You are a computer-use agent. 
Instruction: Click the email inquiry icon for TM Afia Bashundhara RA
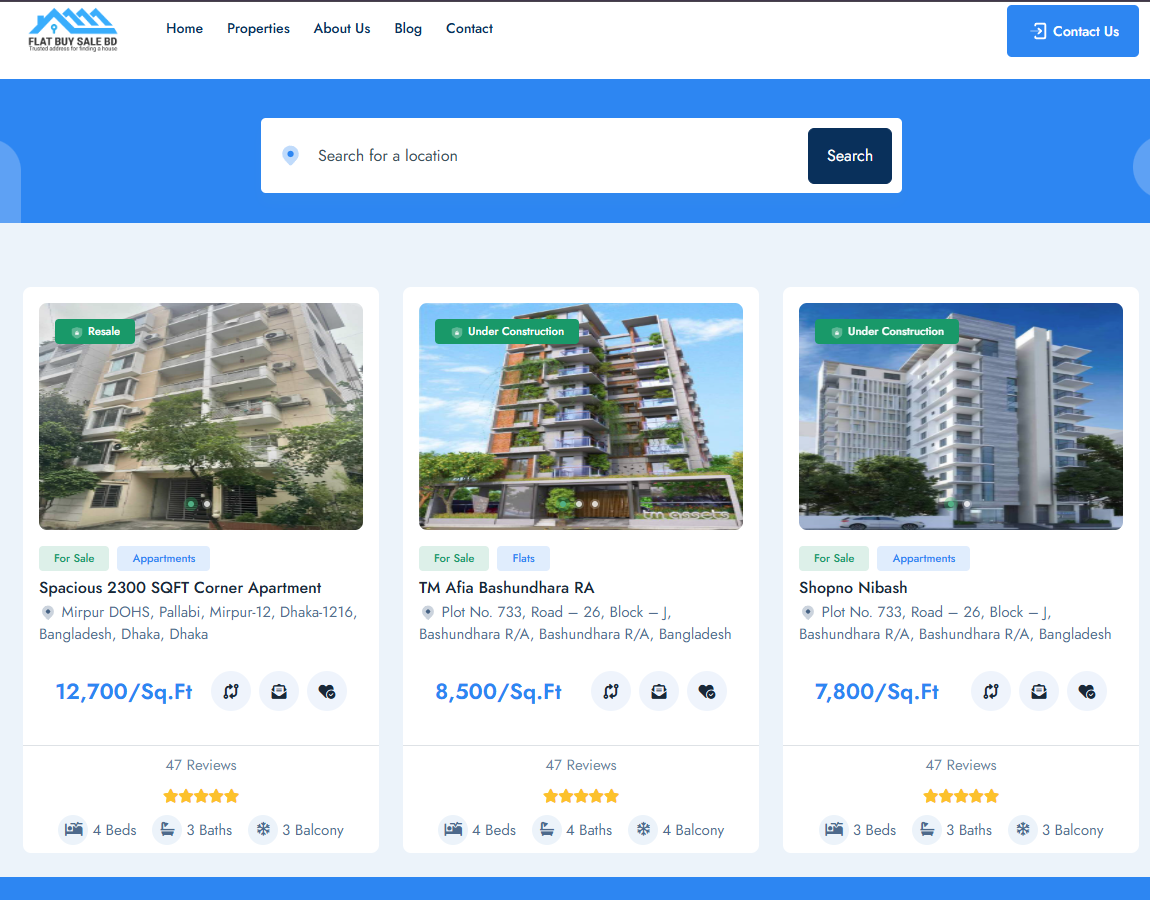pos(659,691)
